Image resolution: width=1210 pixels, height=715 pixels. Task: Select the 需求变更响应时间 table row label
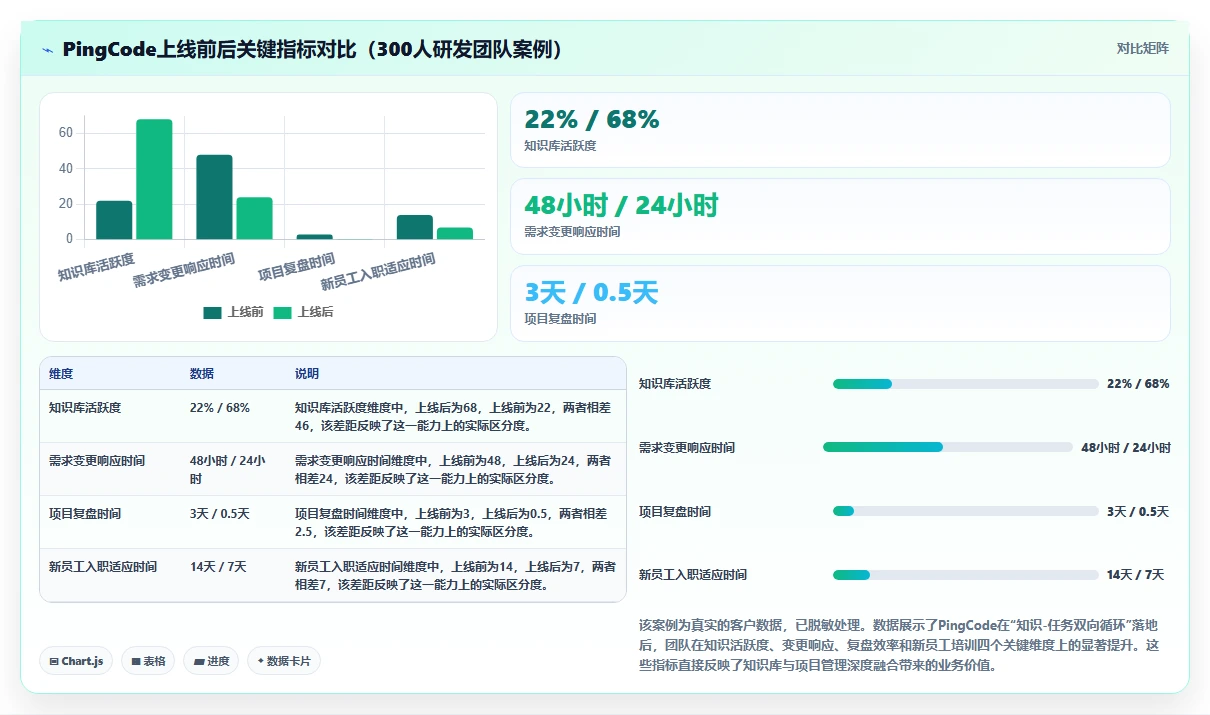(97, 461)
